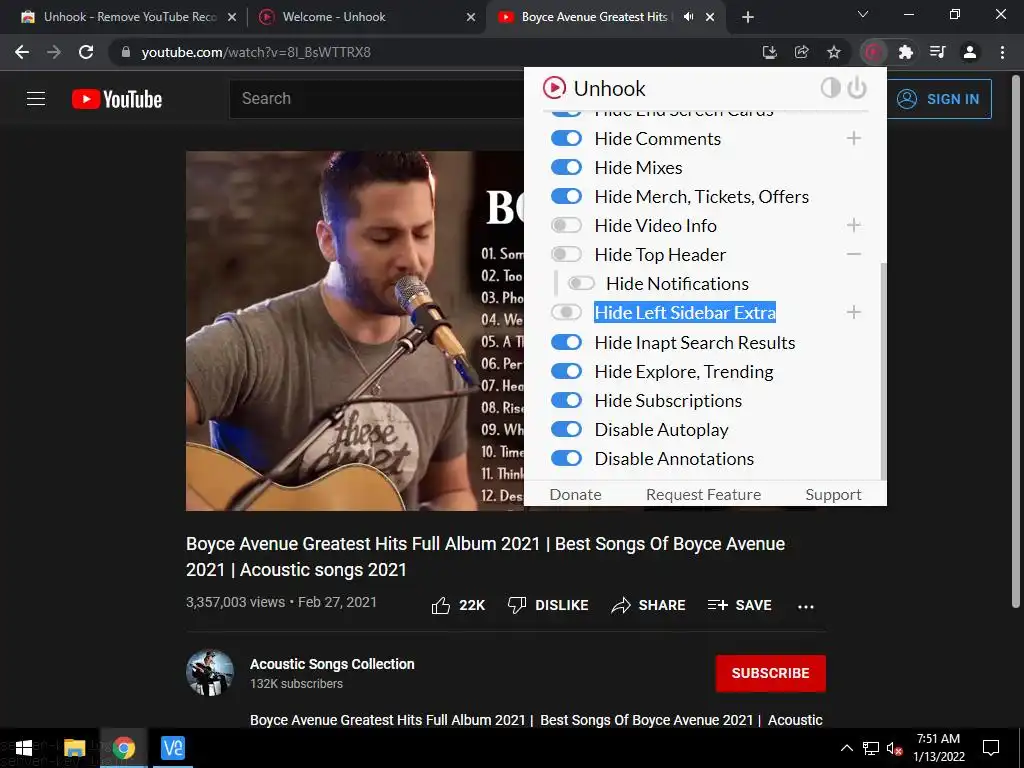The image size is (1024, 768).
Task: Toggle Hide Explore, Trending switch
Action: (x=566, y=371)
